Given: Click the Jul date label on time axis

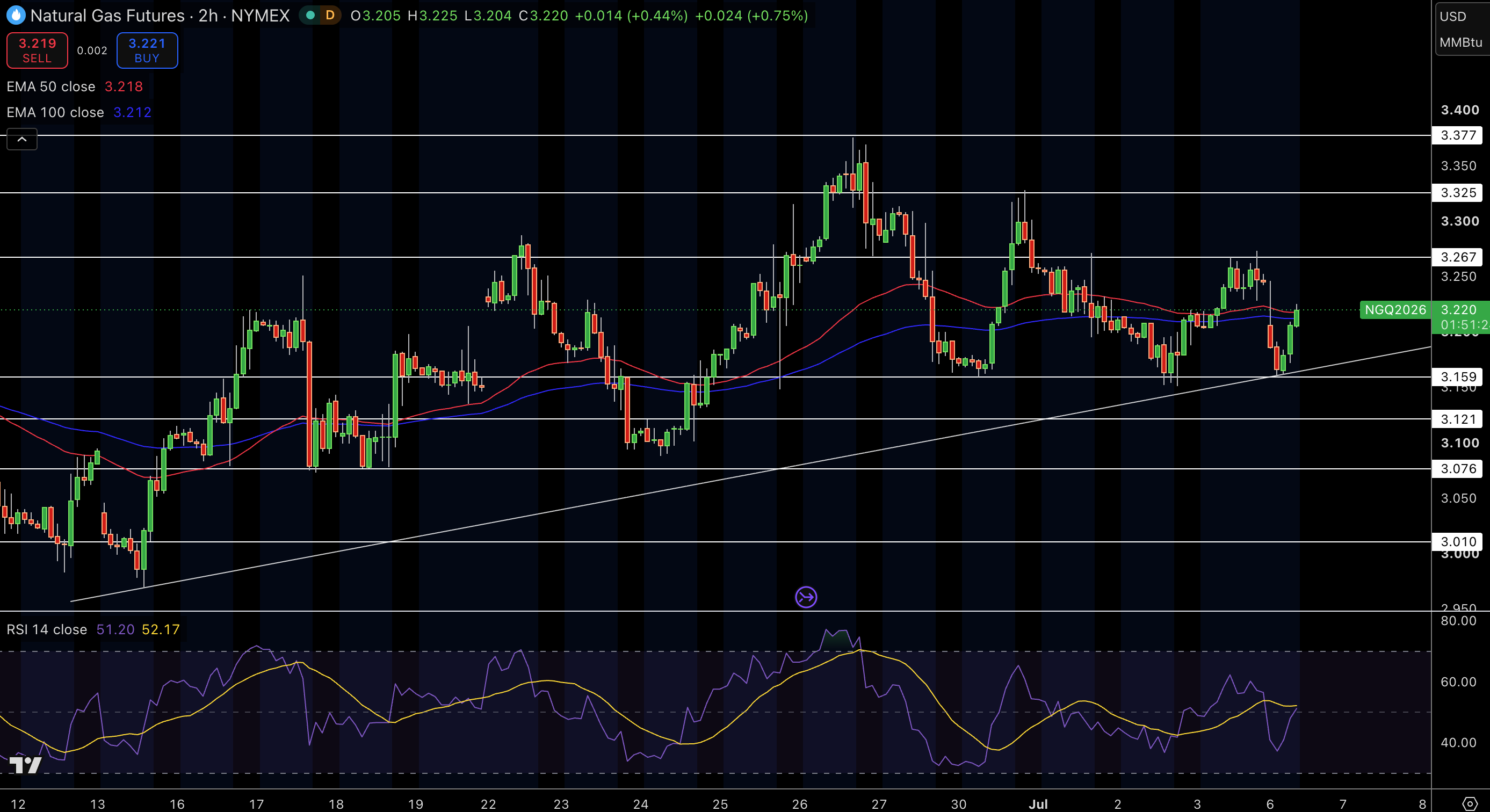Looking at the screenshot, I should pos(1038,804).
